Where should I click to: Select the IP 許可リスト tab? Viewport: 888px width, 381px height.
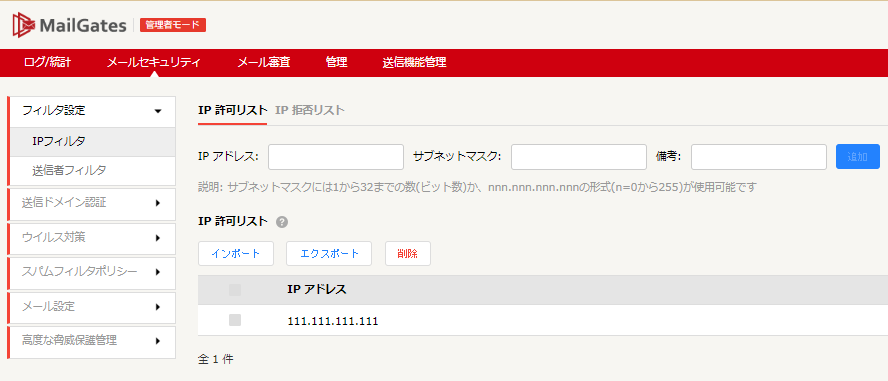pyautogui.click(x=232, y=110)
